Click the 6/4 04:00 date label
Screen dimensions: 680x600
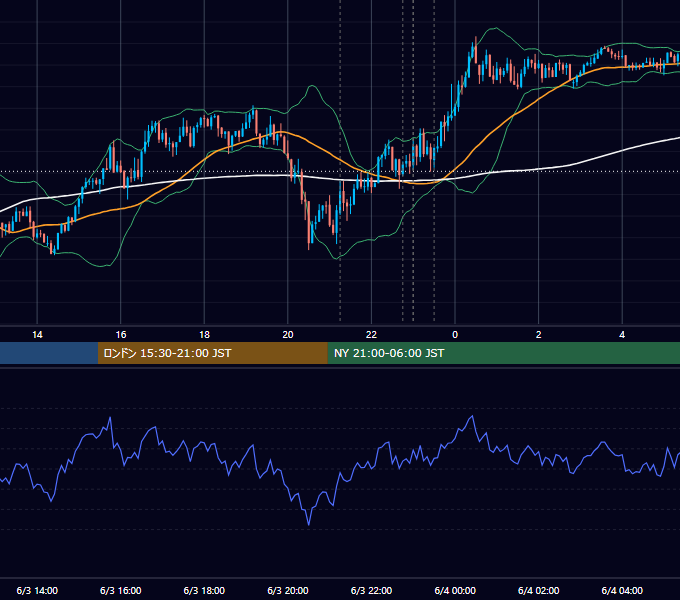(x=622, y=591)
